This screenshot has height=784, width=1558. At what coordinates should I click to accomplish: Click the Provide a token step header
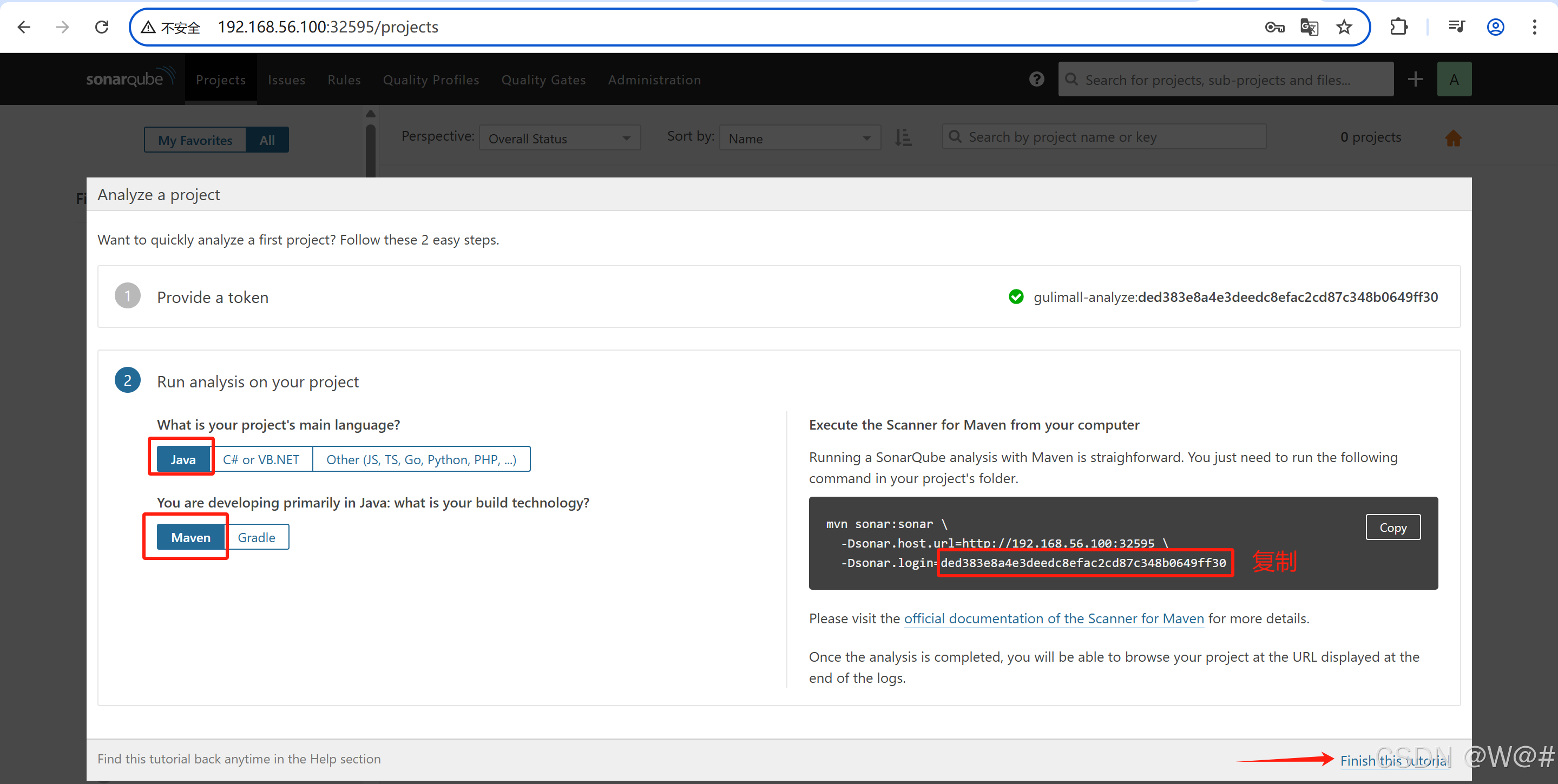pyautogui.click(x=213, y=298)
